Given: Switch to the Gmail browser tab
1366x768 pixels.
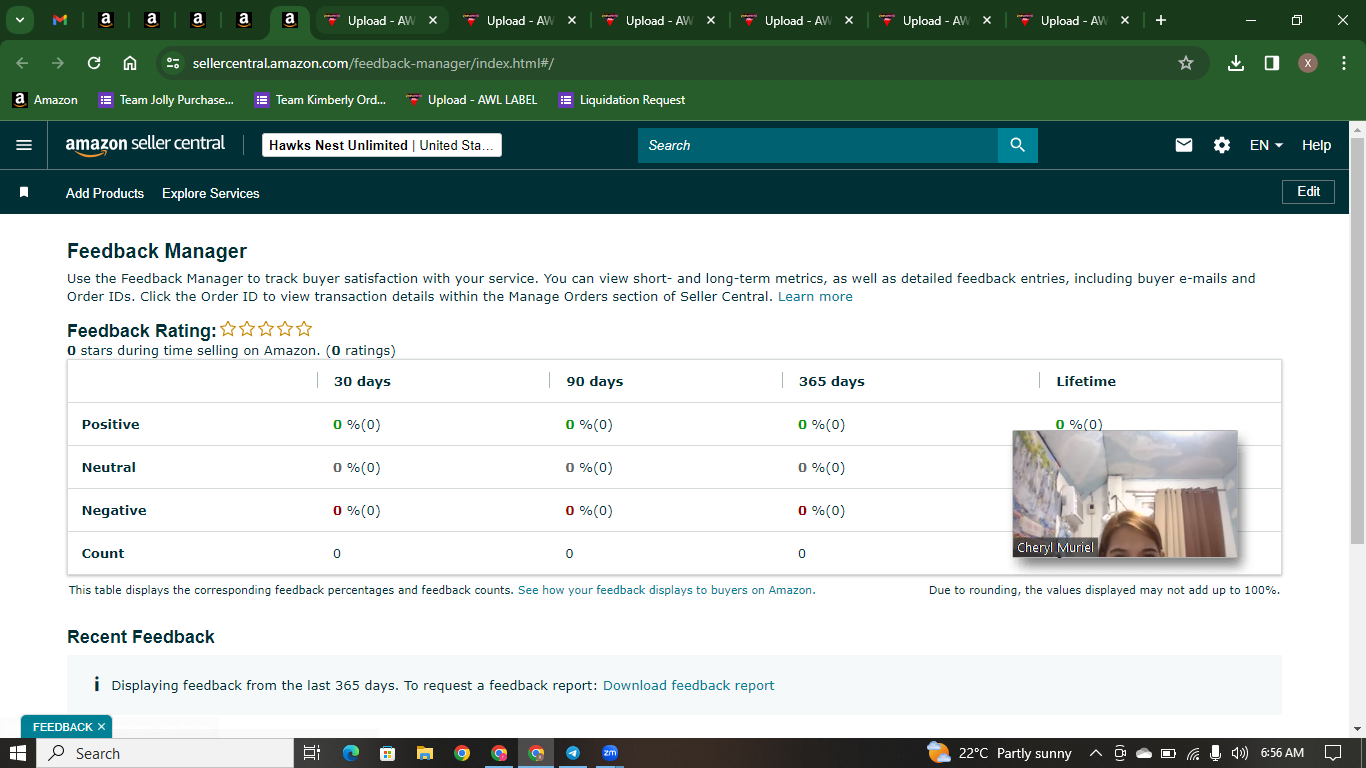Looking at the screenshot, I should point(60,20).
